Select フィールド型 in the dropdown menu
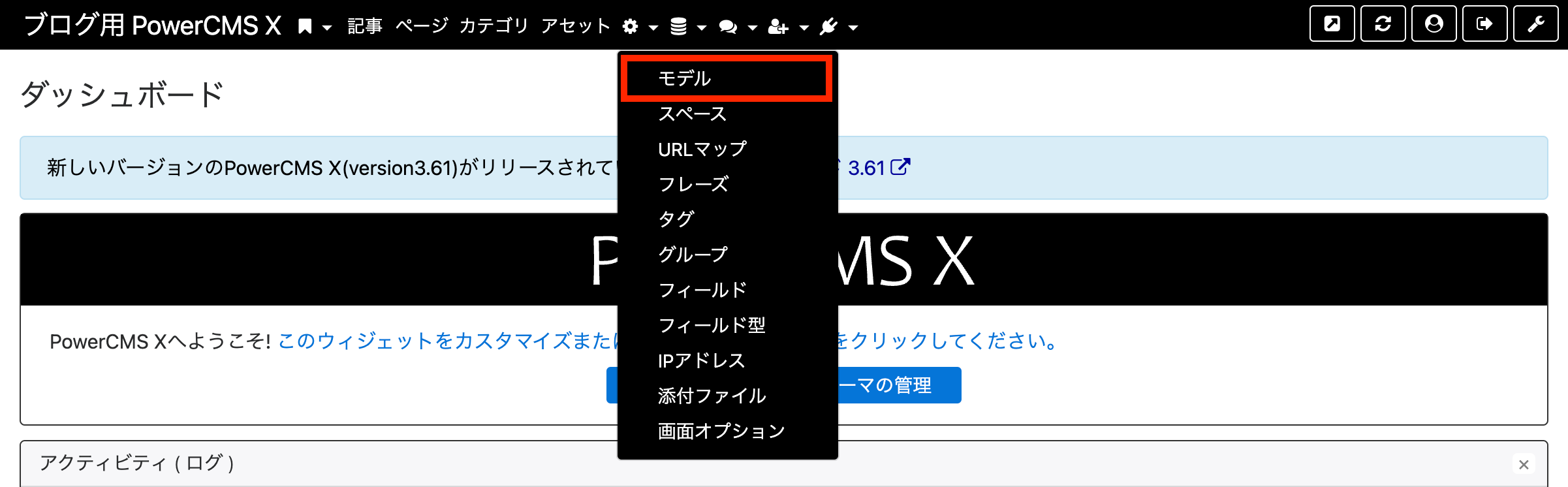The height and width of the screenshot is (487, 1568). (x=728, y=325)
